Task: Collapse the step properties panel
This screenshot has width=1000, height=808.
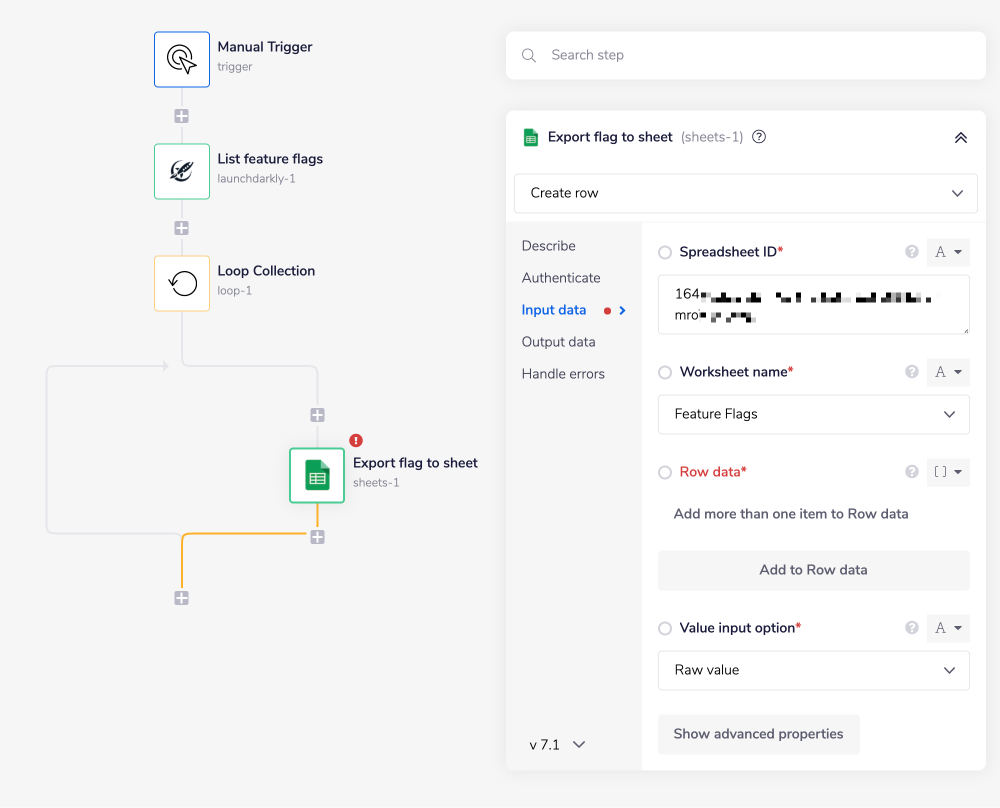Action: click(x=960, y=138)
